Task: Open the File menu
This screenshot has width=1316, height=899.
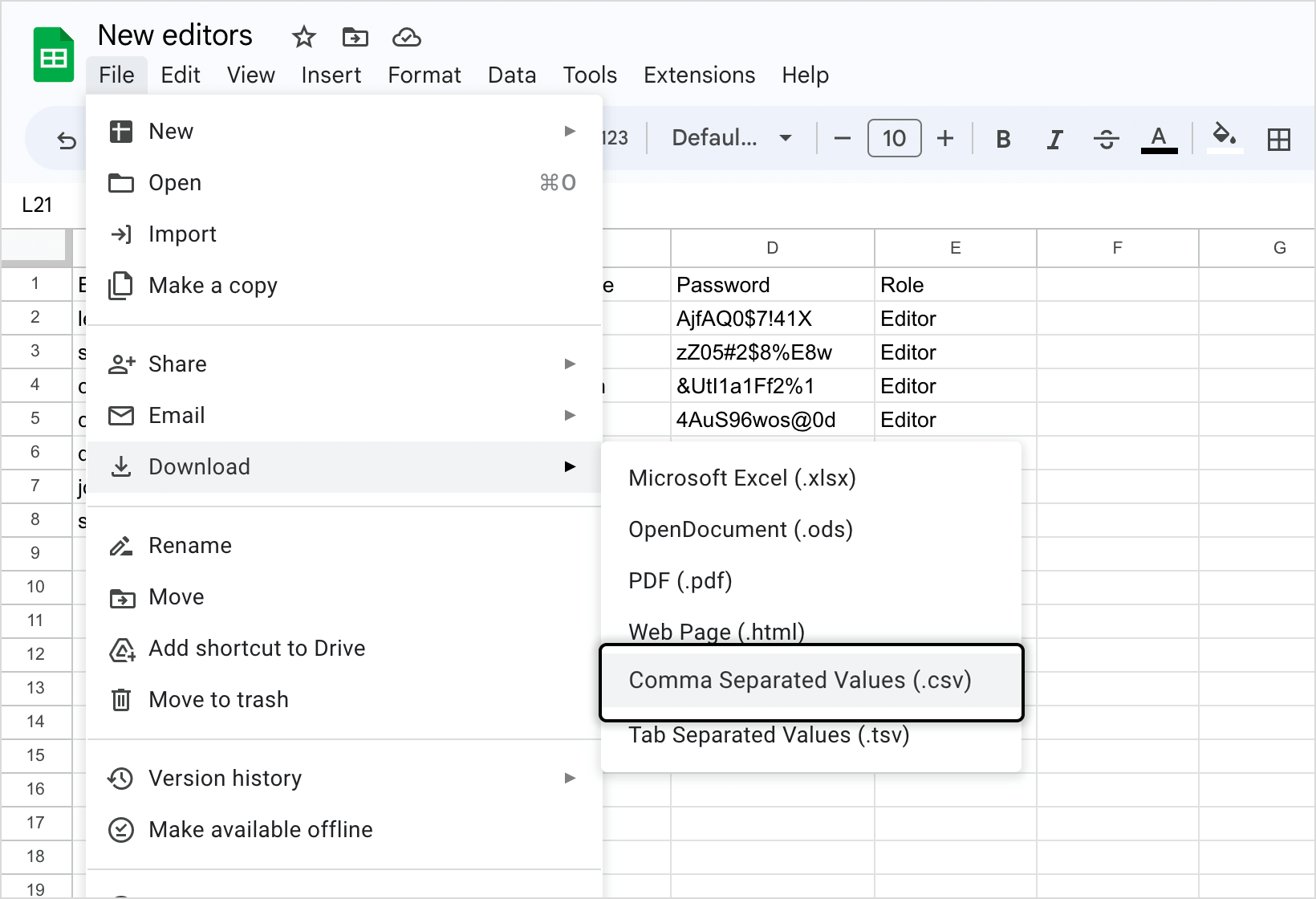Action: pos(116,75)
